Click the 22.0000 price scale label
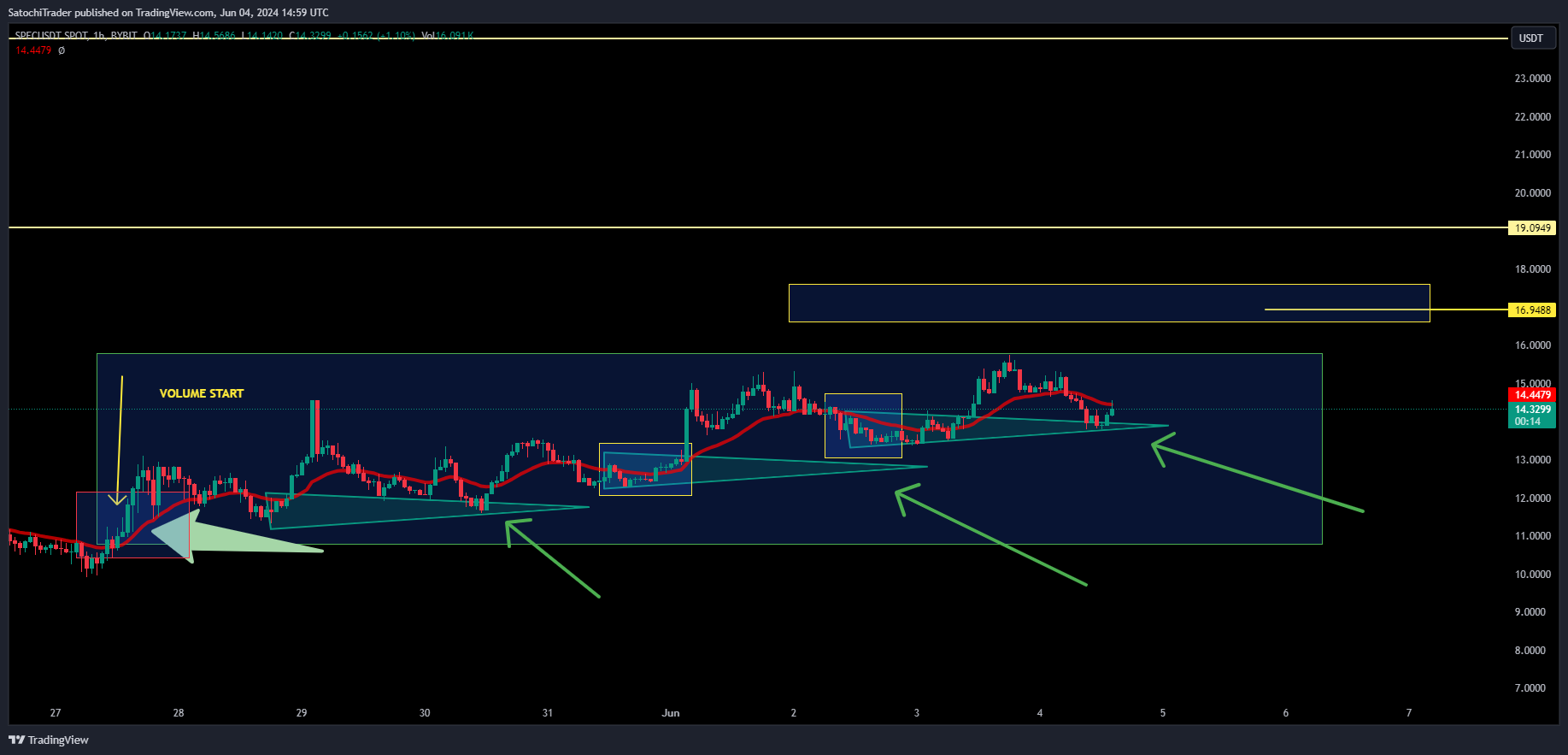Screen dimensions: 1568x755 tap(1533, 116)
